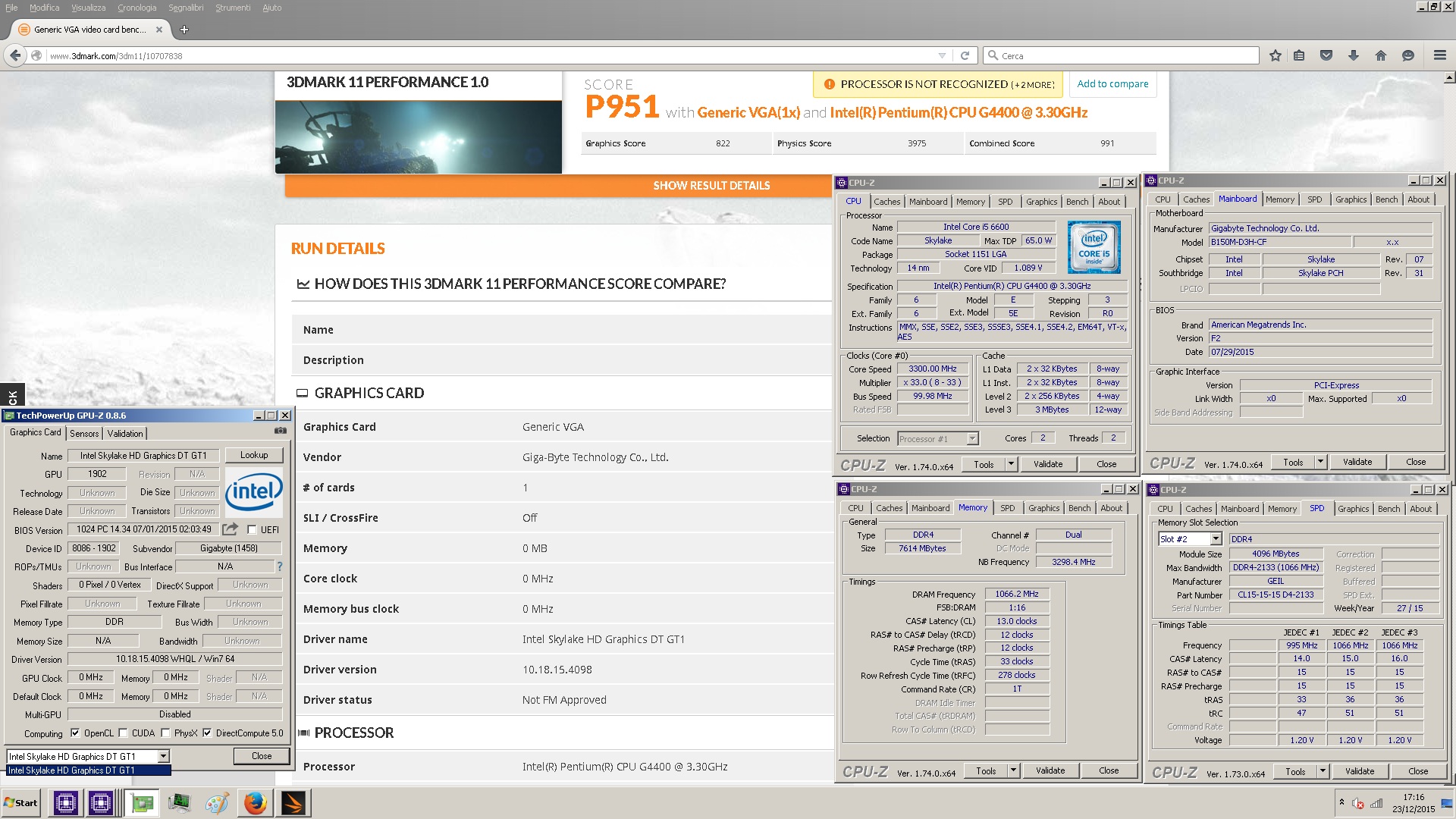Viewport: 1456px width, 819px height.
Task: Open the Visualizza menu
Action: [x=88, y=8]
